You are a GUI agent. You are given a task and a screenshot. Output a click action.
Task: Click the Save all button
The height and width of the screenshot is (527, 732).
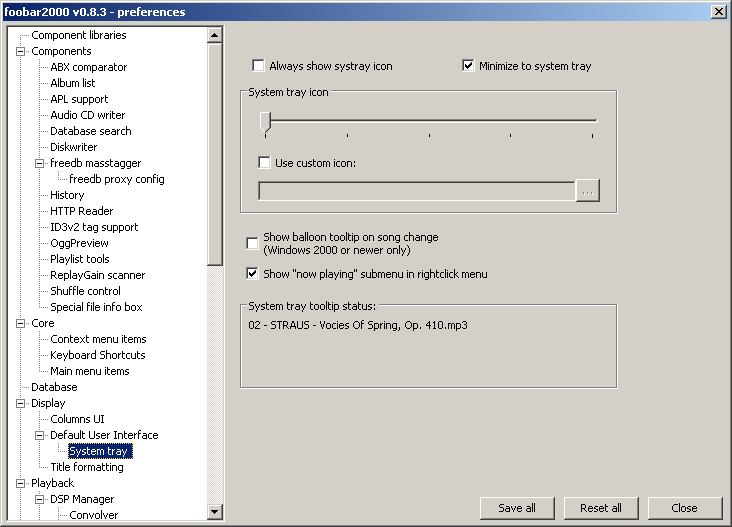click(517, 508)
